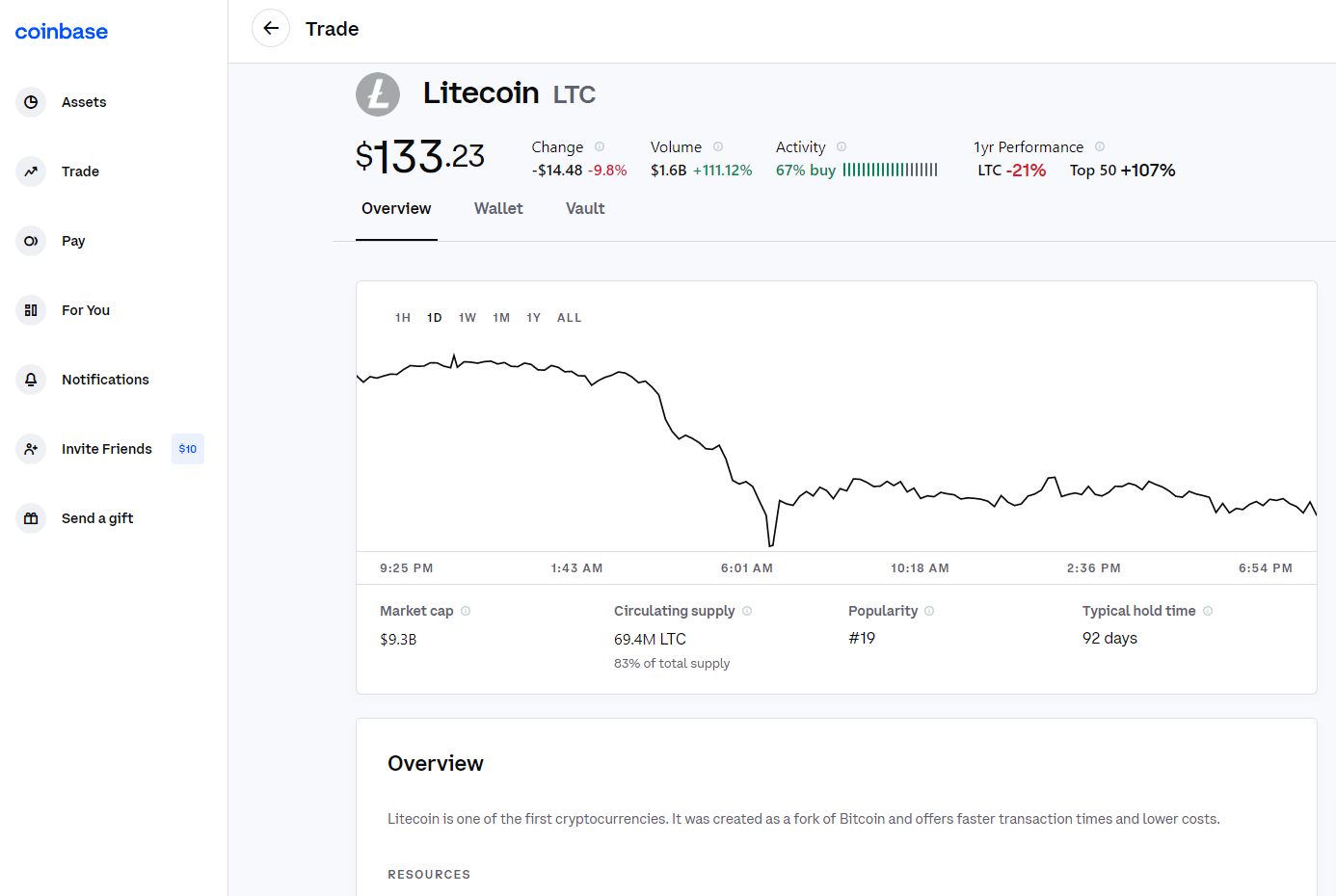Select the 1H chart range
The height and width of the screenshot is (896, 1336).
(403, 318)
